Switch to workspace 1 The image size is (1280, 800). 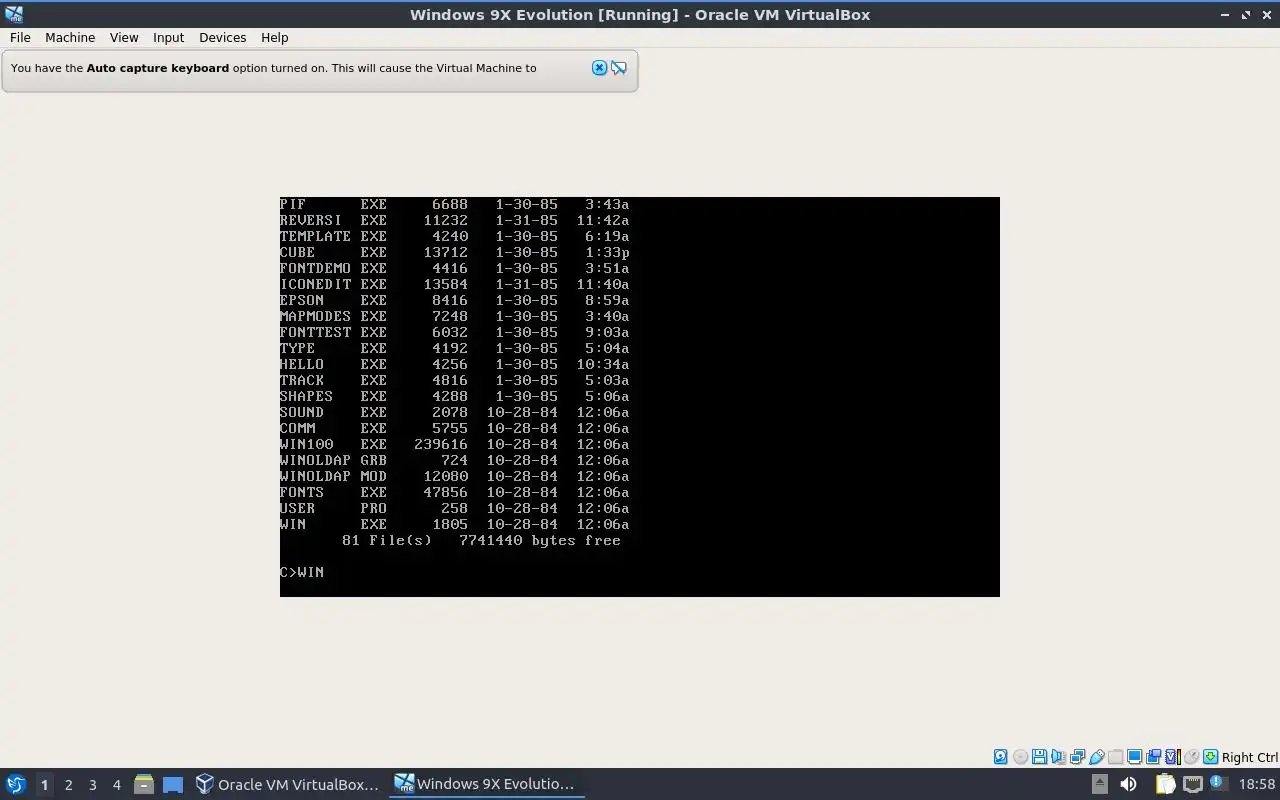(x=44, y=785)
